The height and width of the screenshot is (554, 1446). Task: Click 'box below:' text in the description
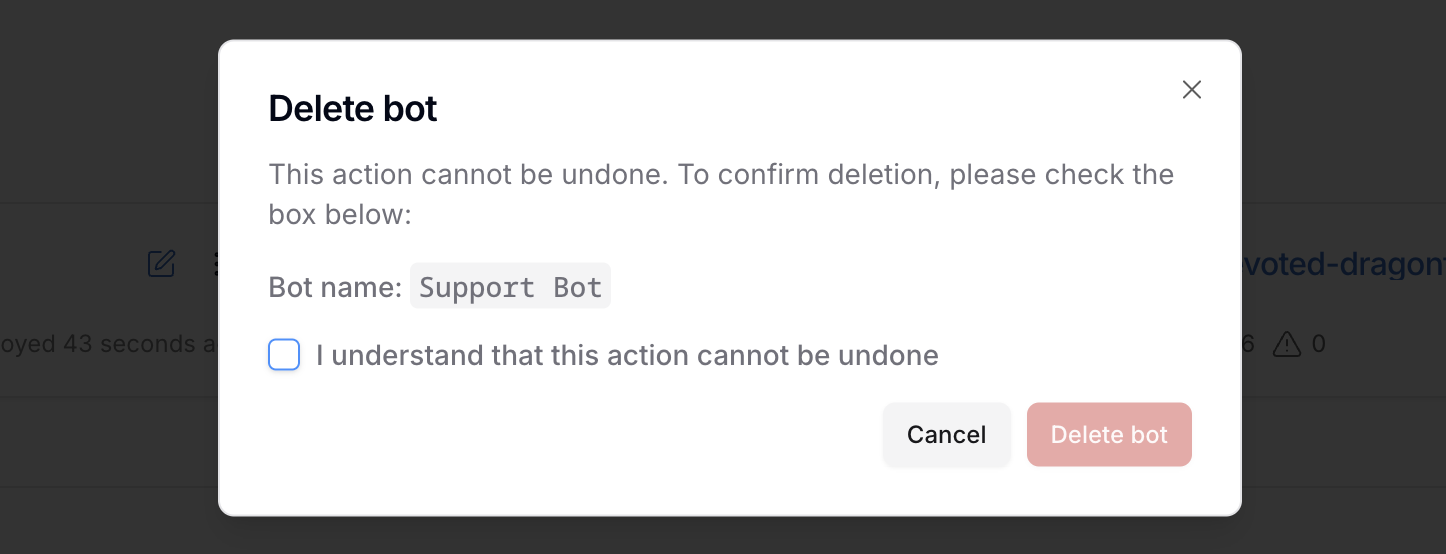(x=340, y=215)
